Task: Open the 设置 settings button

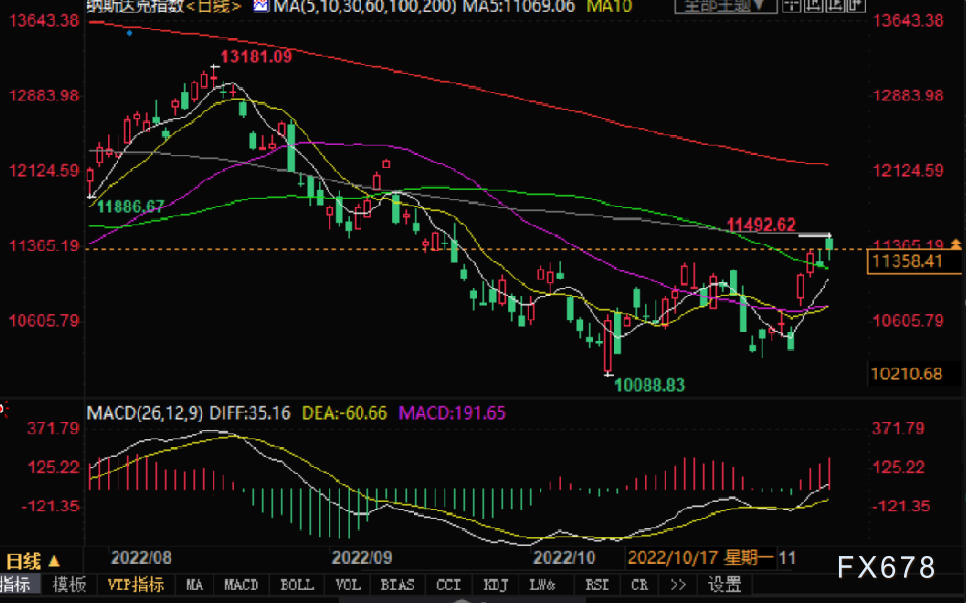Action: [724, 585]
